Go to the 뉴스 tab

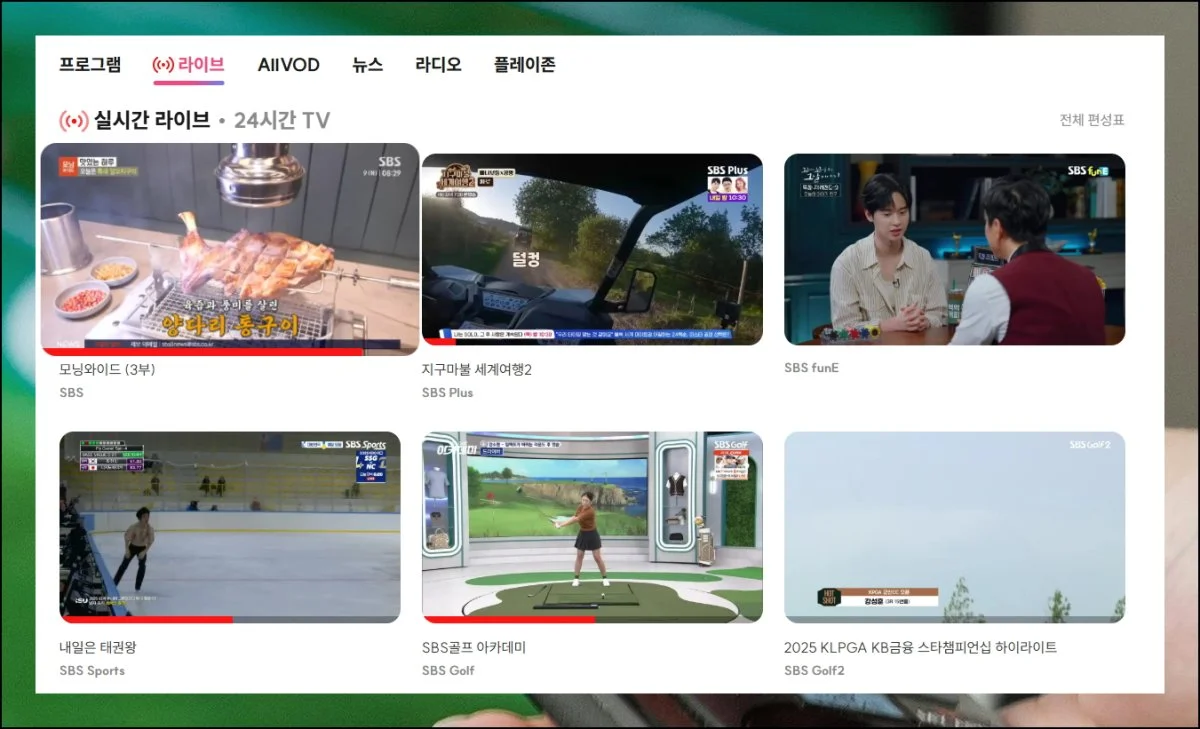tap(366, 64)
